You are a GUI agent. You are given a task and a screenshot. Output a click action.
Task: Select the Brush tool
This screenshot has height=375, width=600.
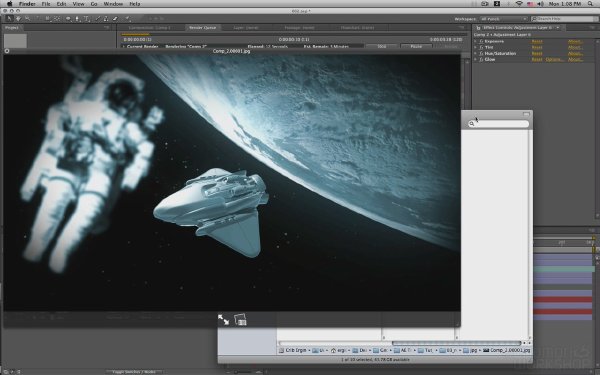click(x=97, y=18)
